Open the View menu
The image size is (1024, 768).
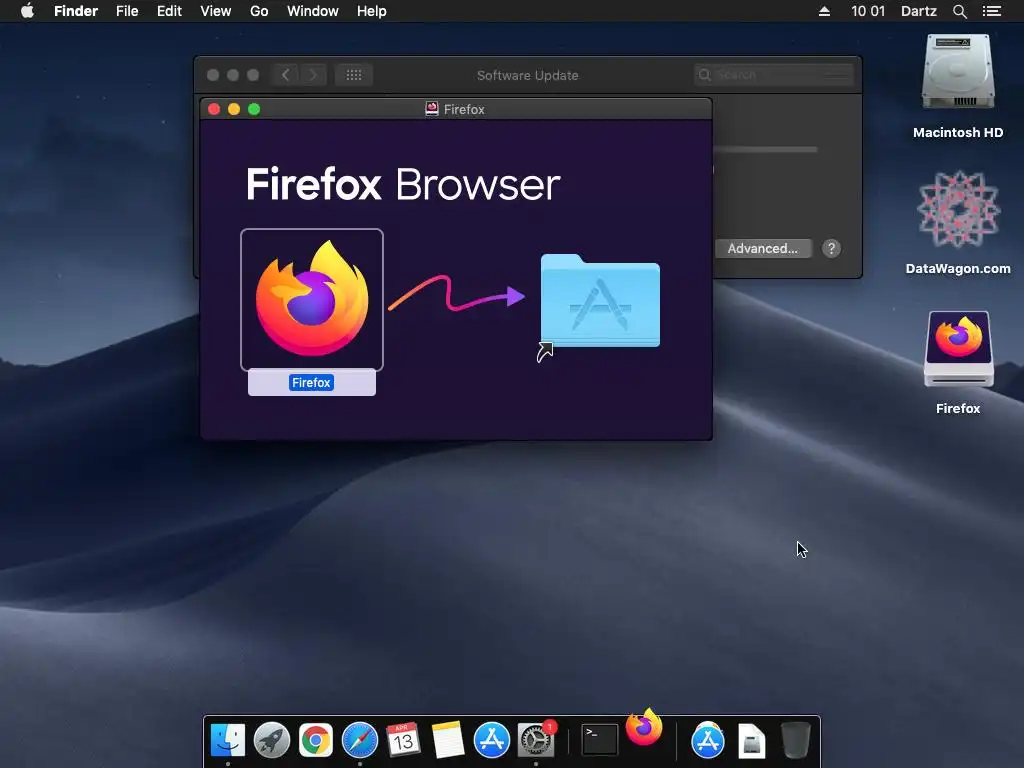pyautogui.click(x=216, y=11)
